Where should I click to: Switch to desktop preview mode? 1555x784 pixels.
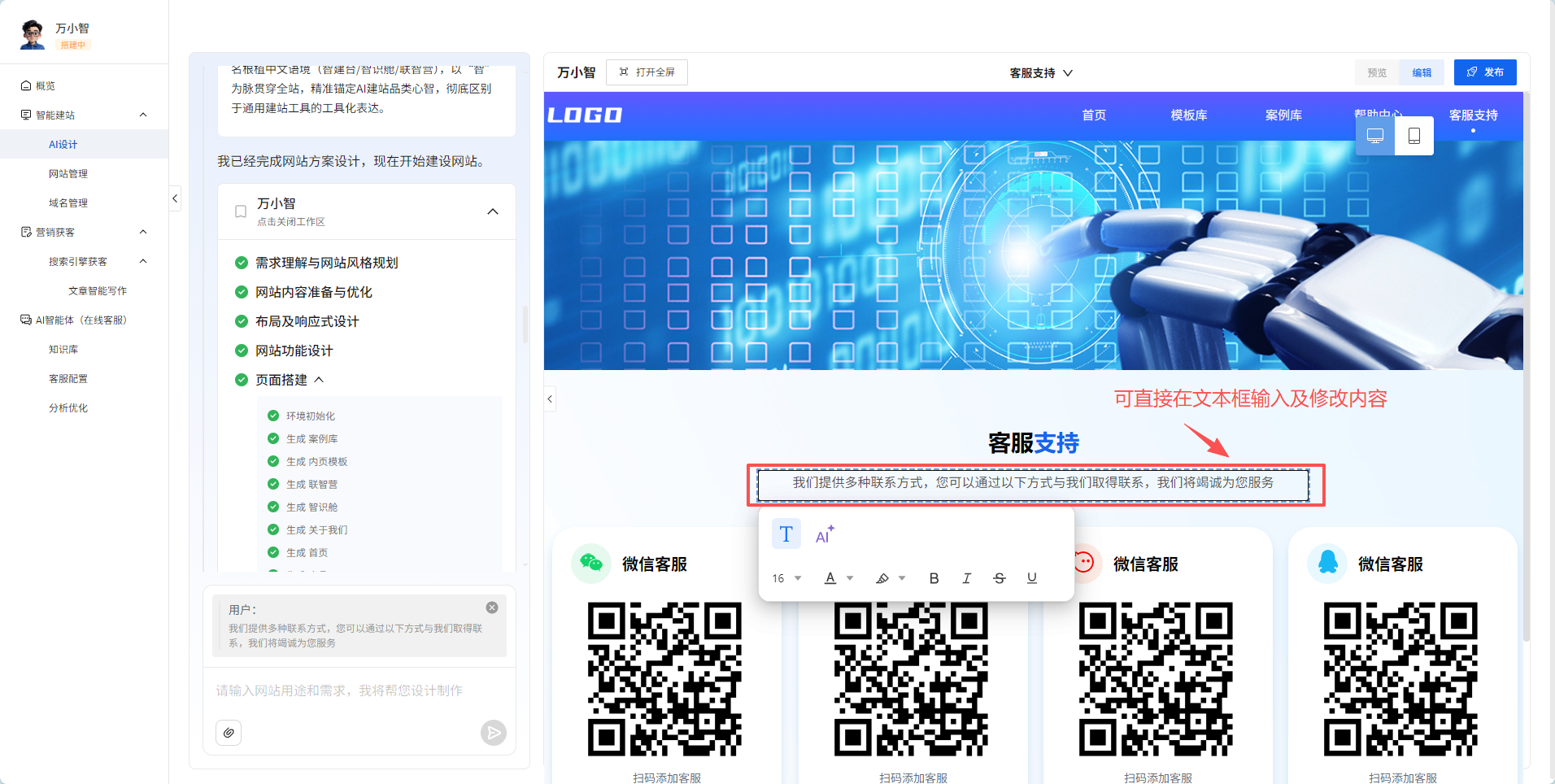(x=1375, y=136)
